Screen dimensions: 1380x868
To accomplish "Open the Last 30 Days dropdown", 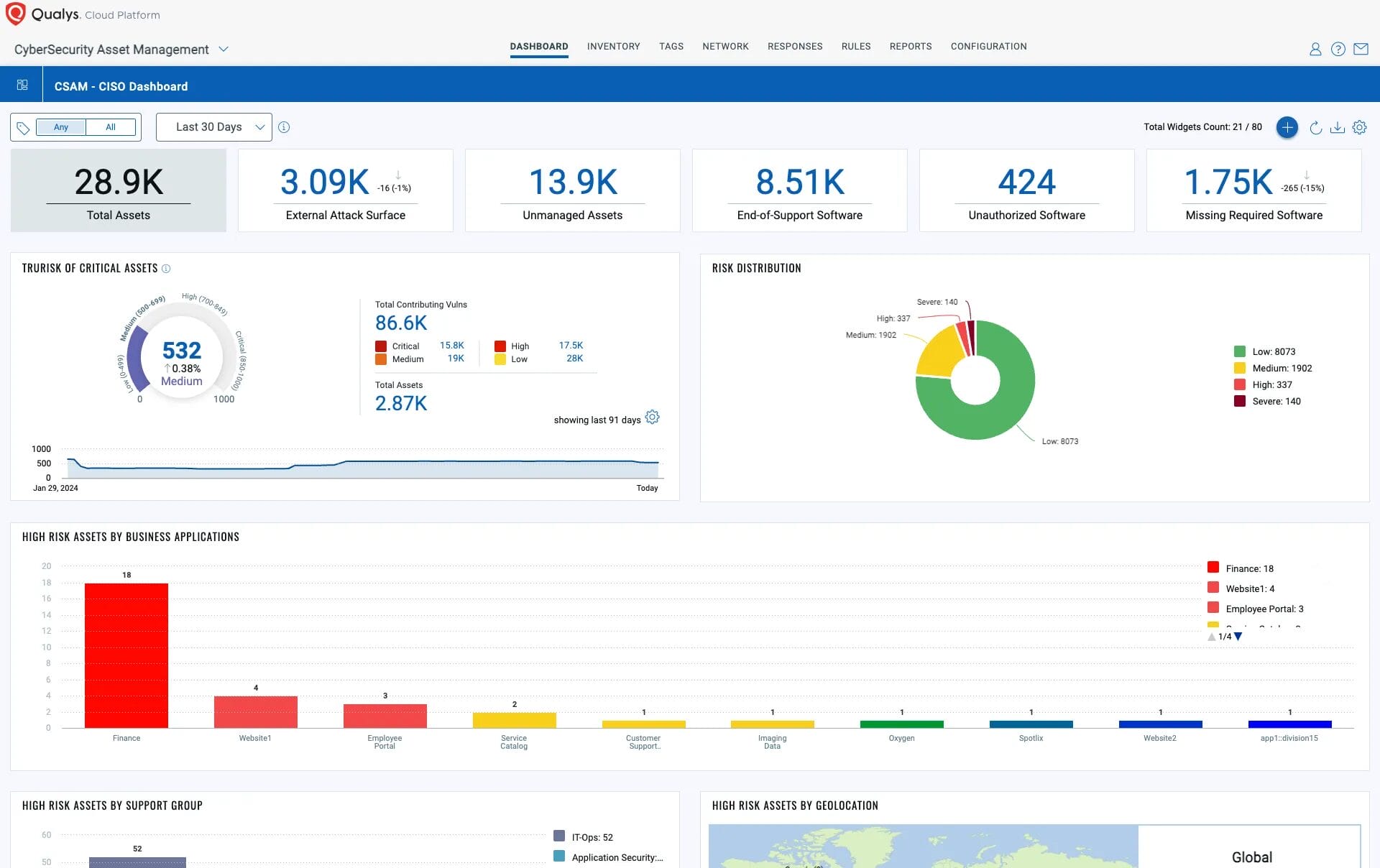I will point(213,126).
